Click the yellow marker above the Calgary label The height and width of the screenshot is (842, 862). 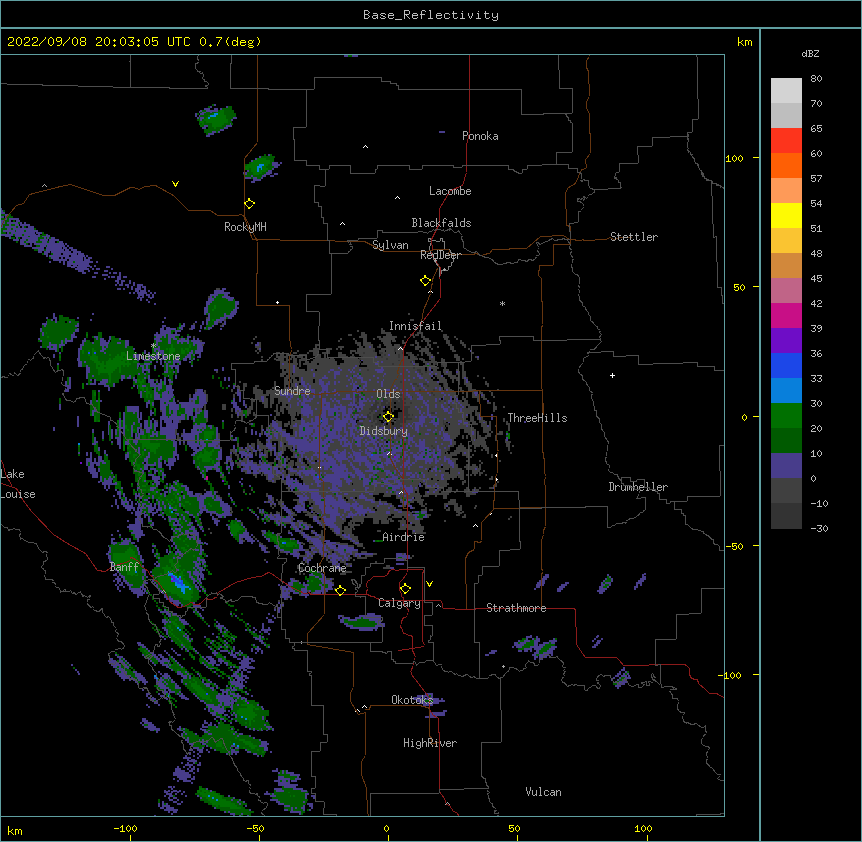pos(405,589)
